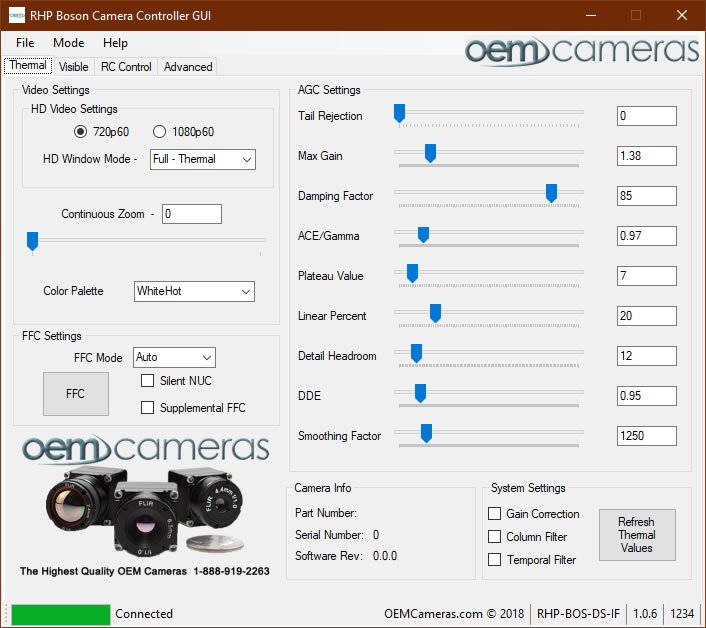Click the RHP-BOS-DS-IF status bar entry
The image size is (706, 628).
[578, 614]
